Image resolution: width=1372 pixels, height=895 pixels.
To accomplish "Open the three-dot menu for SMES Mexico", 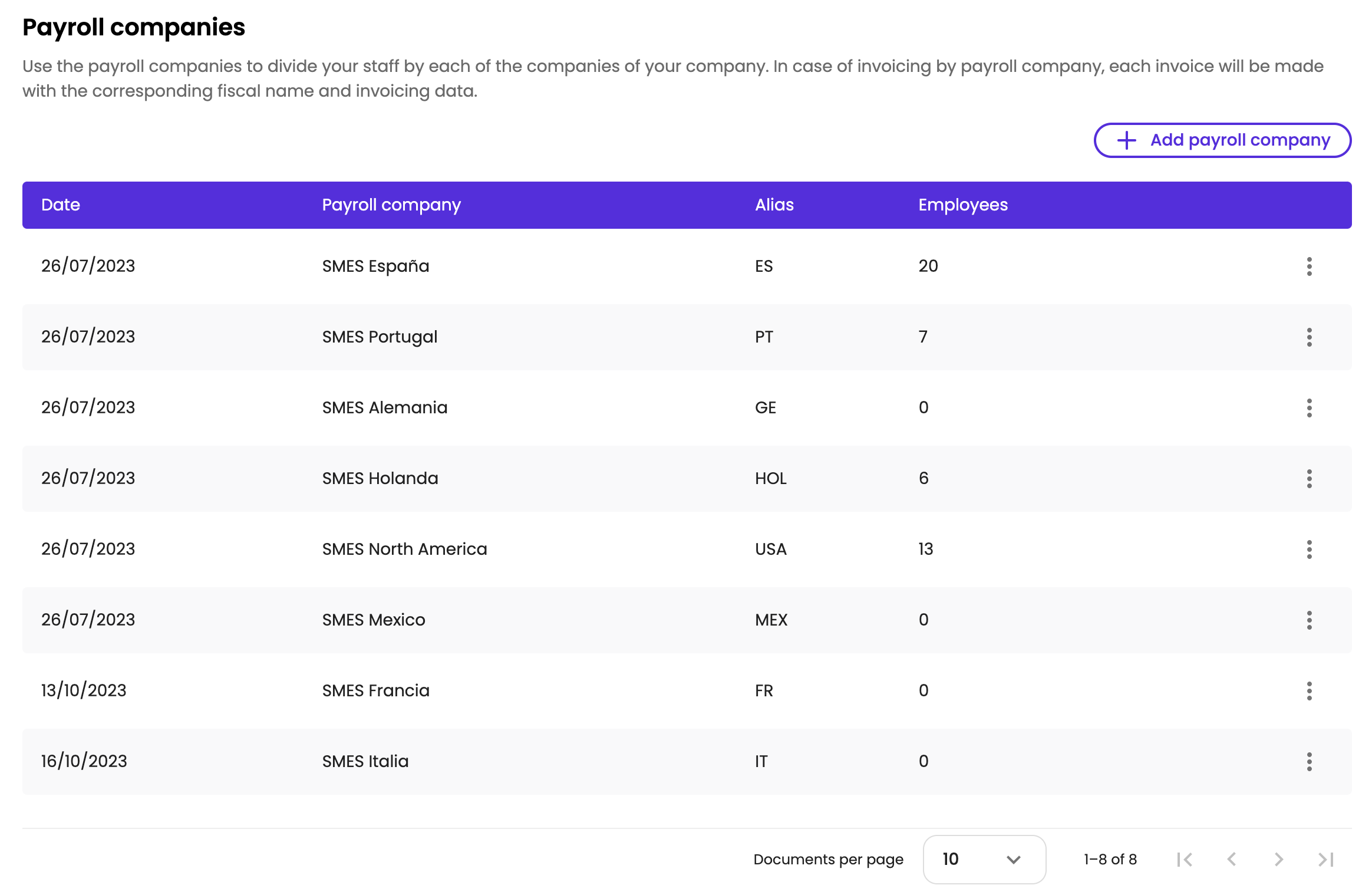I will [1309, 620].
